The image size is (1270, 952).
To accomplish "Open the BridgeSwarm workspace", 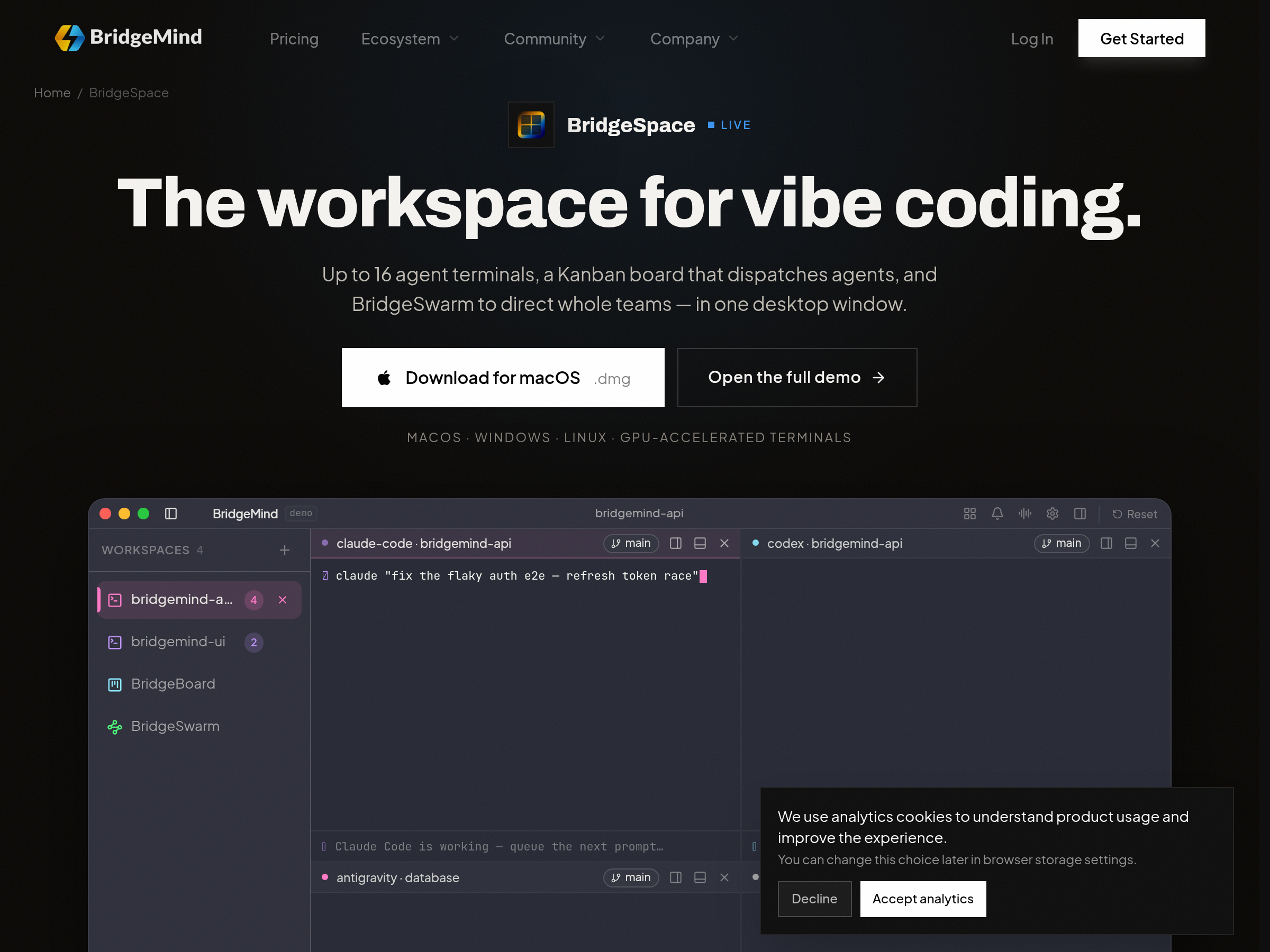I will 199,727.
